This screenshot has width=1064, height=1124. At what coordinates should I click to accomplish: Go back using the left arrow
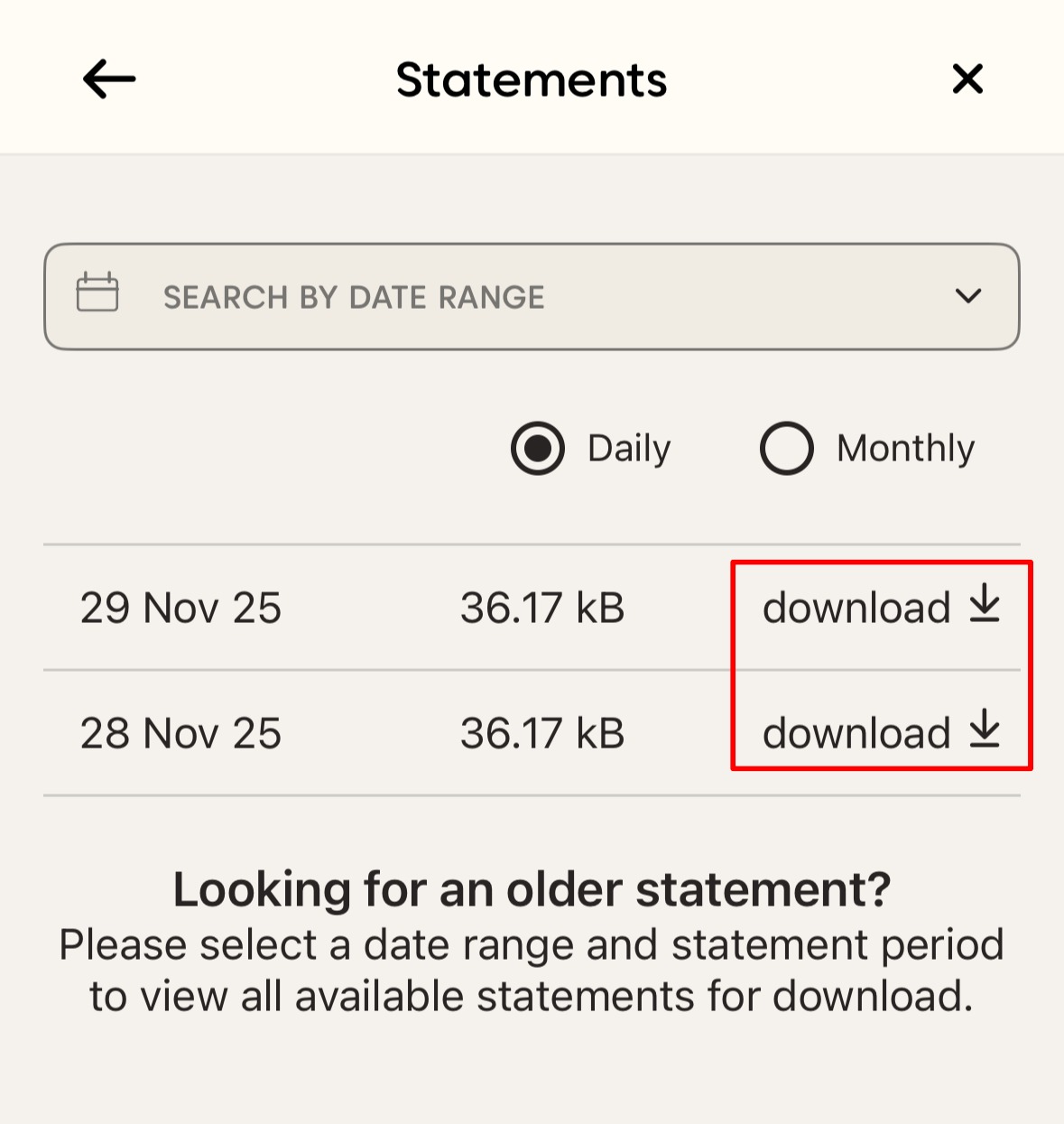click(x=109, y=79)
